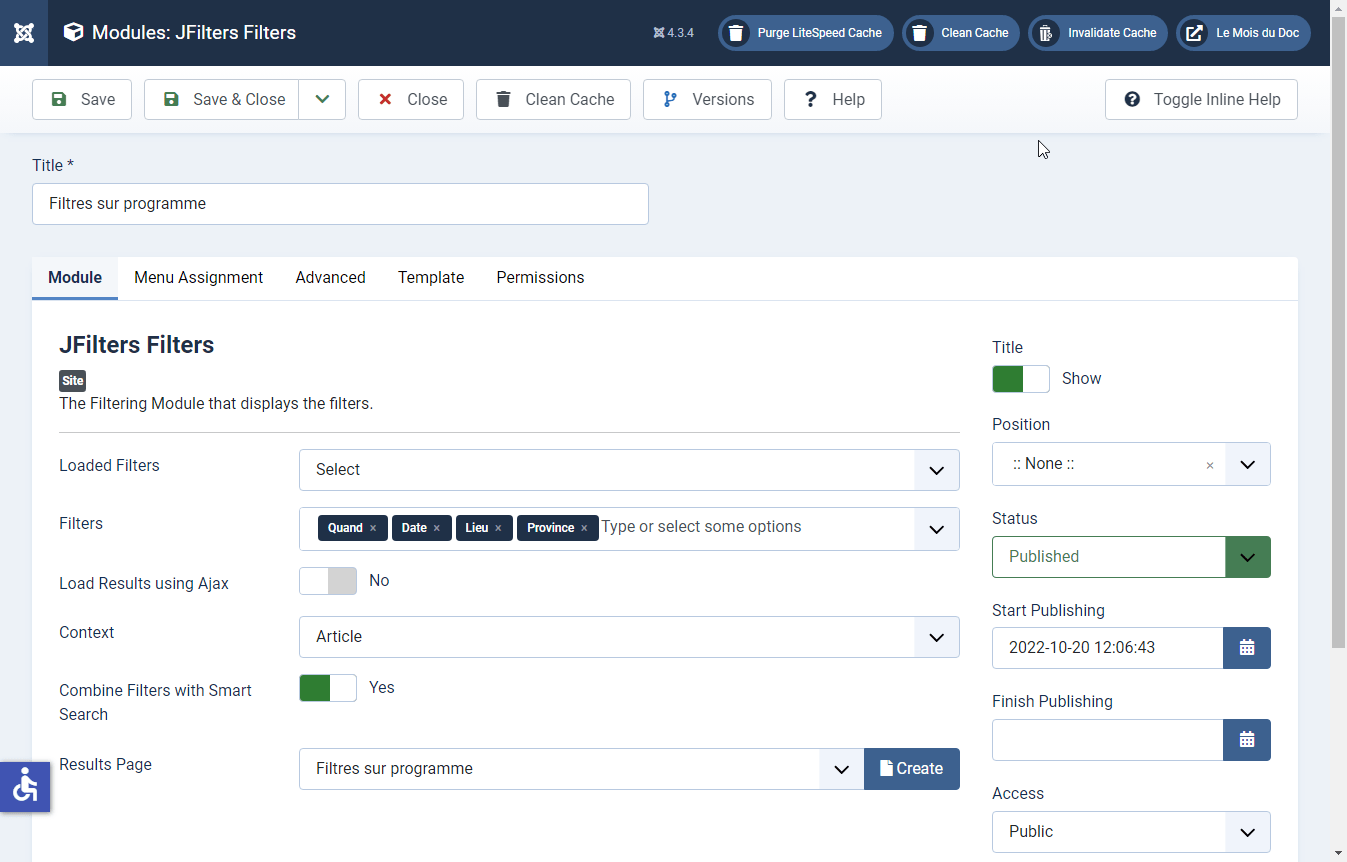Expand the Save & Close options arrow
This screenshot has height=862, width=1347.
click(x=322, y=100)
